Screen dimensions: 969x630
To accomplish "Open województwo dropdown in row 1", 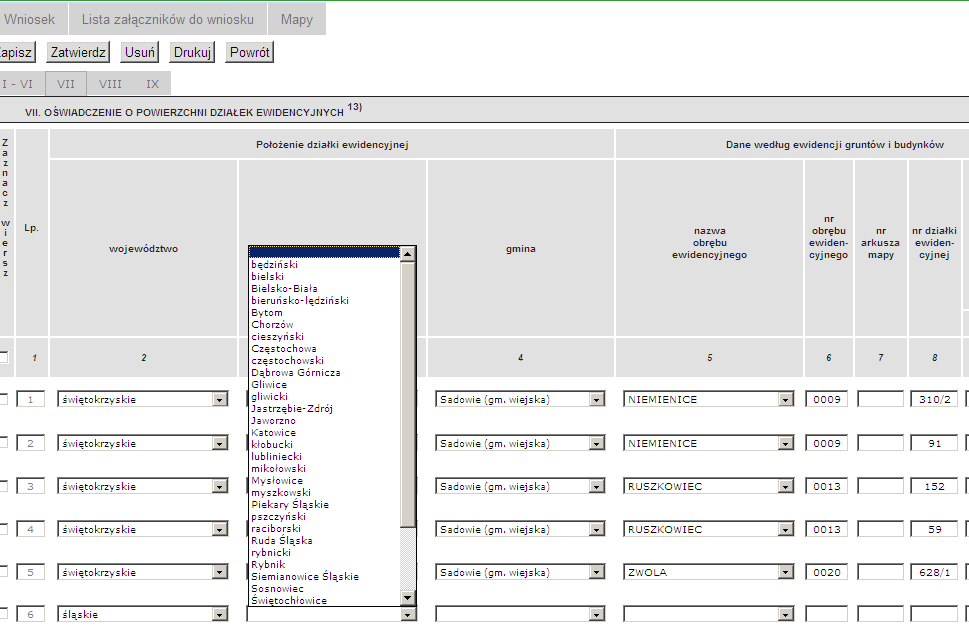I will click(x=143, y=399).
